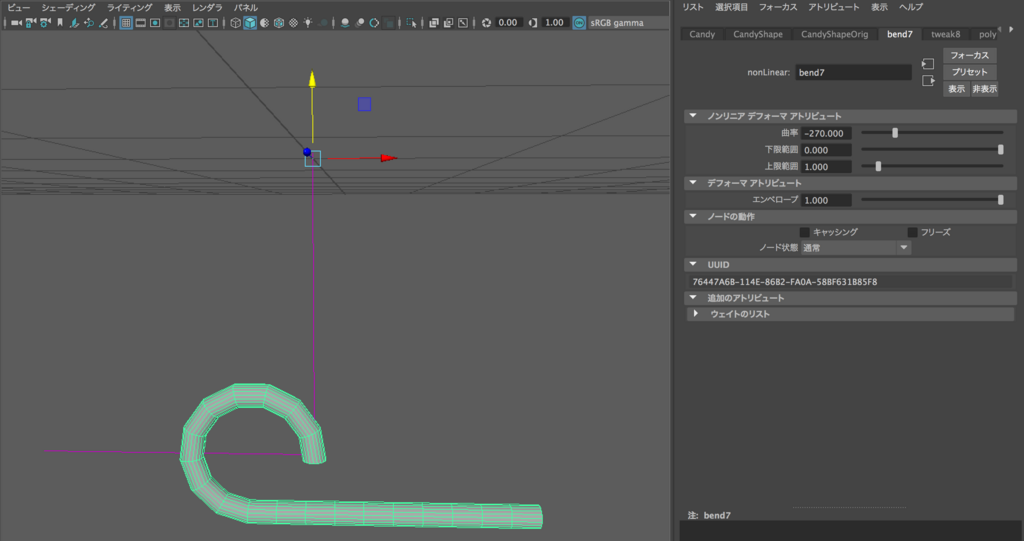1024x541 pixels.
Task: Click the Multisample Anti-aliasing ring icon
Action: [x=374, y=23]
